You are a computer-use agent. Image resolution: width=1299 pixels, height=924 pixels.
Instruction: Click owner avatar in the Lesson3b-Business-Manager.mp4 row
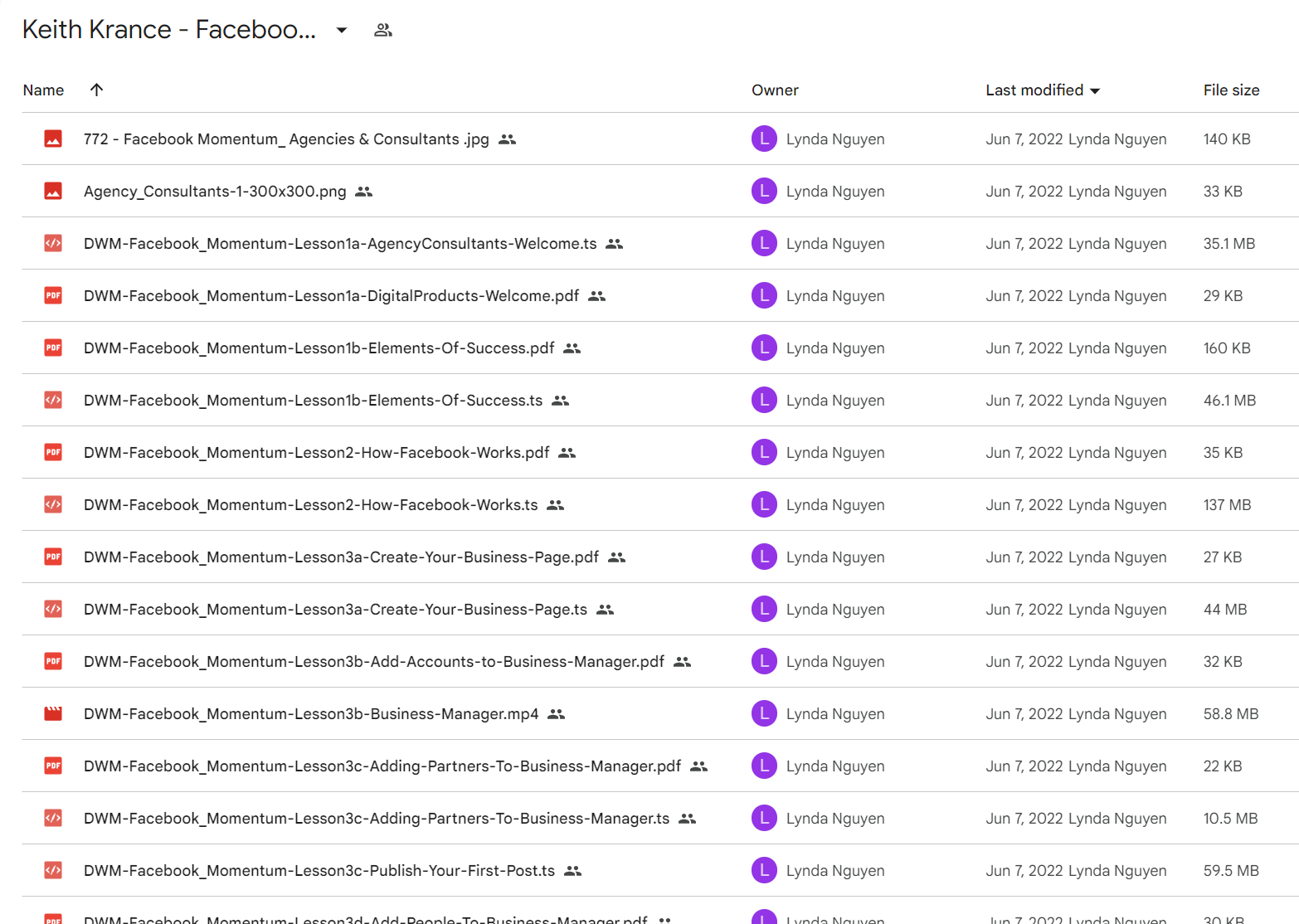764,713
